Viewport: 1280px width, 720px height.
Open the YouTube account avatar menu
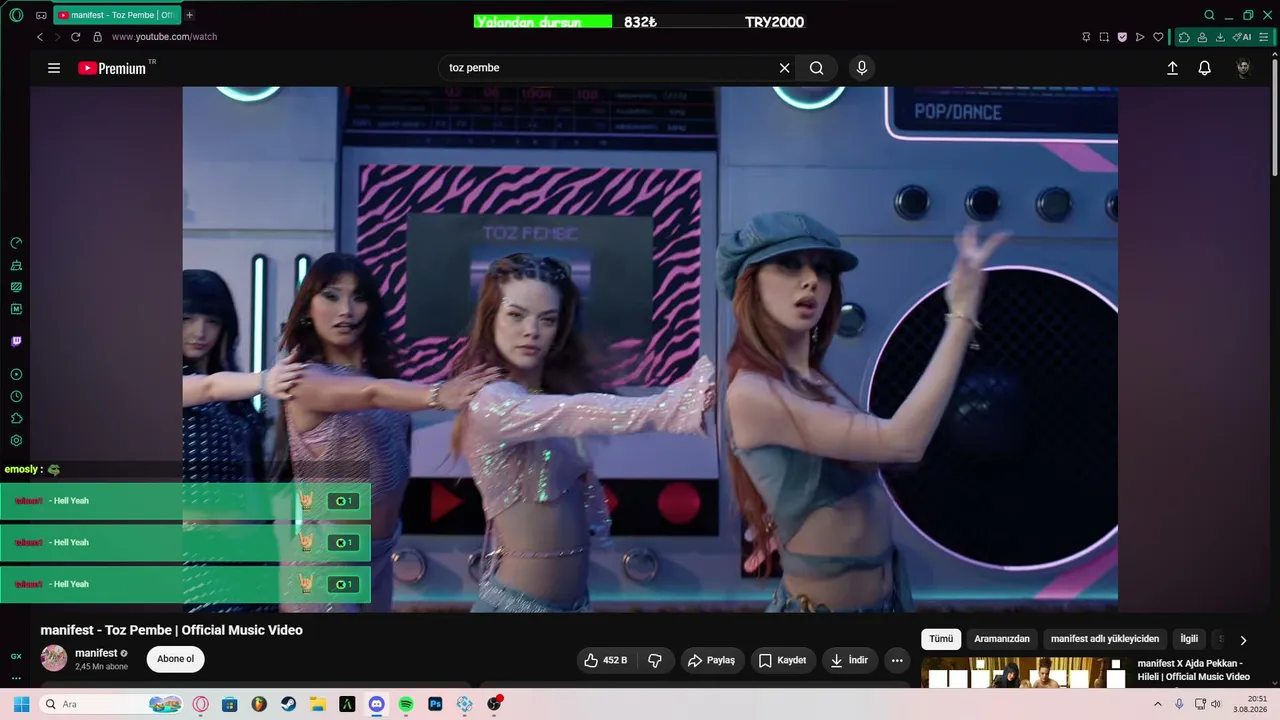1243,68
